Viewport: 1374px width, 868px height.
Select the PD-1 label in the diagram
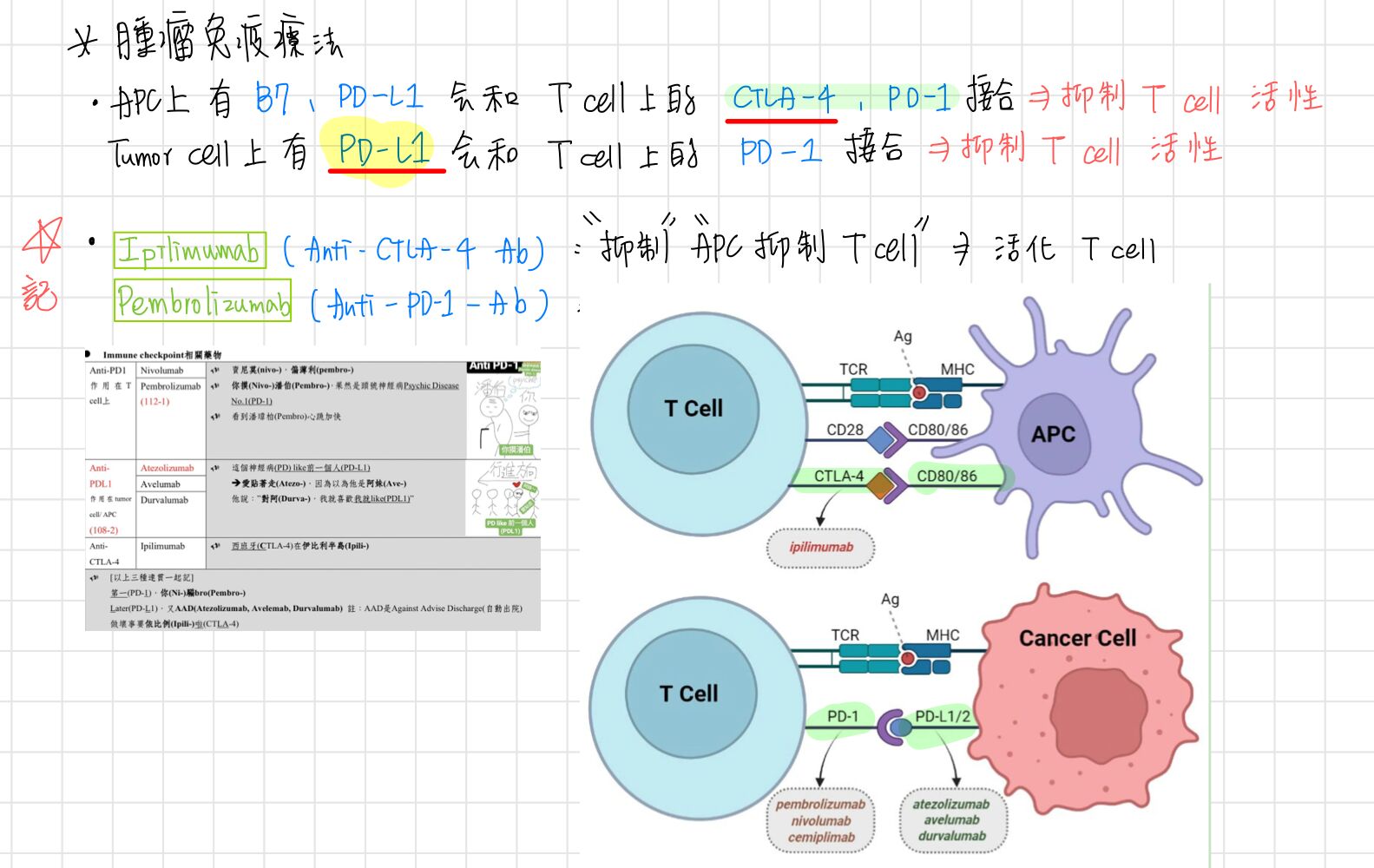(x=842, y=716)
